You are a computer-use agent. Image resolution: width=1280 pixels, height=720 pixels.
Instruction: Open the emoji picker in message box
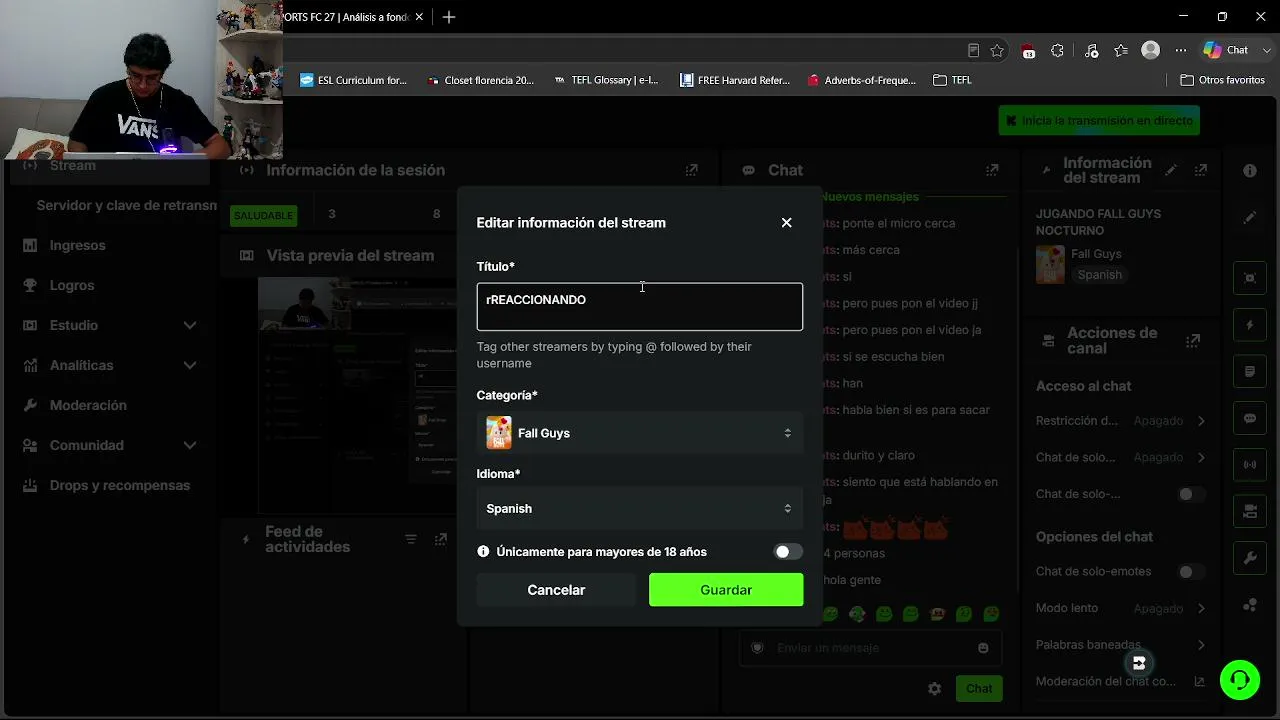[983, 648]
